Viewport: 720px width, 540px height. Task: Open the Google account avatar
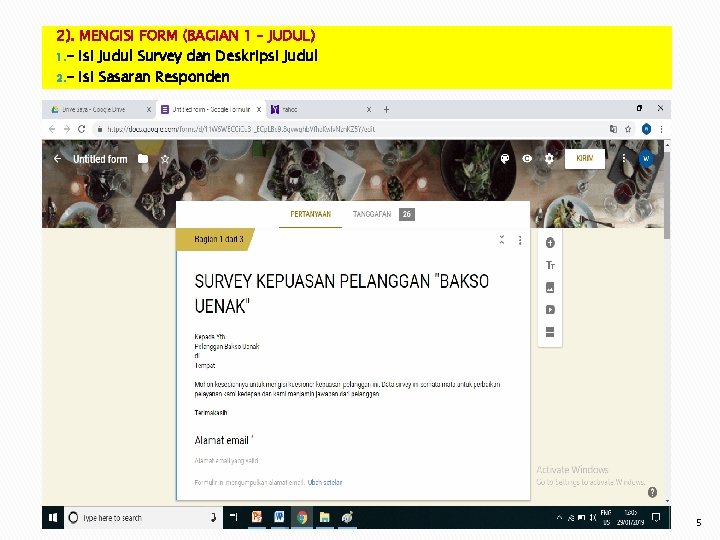tap(646, 159)
